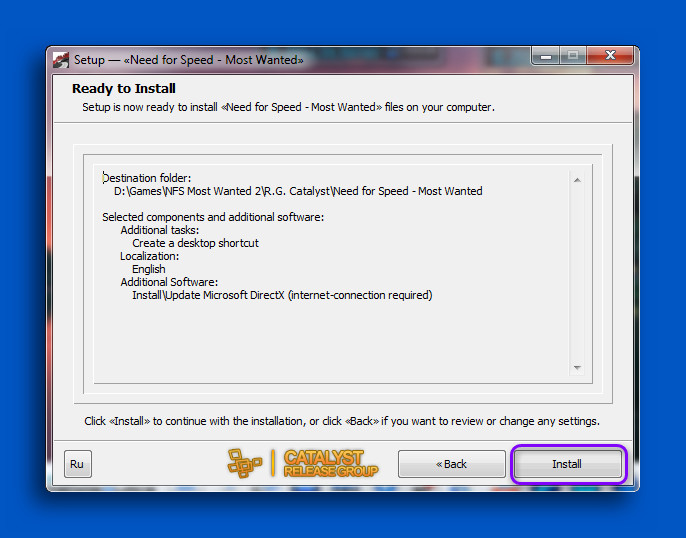The image size is (686, 538).
Task: Click the setup icon in the title bar
Action: 62,60
